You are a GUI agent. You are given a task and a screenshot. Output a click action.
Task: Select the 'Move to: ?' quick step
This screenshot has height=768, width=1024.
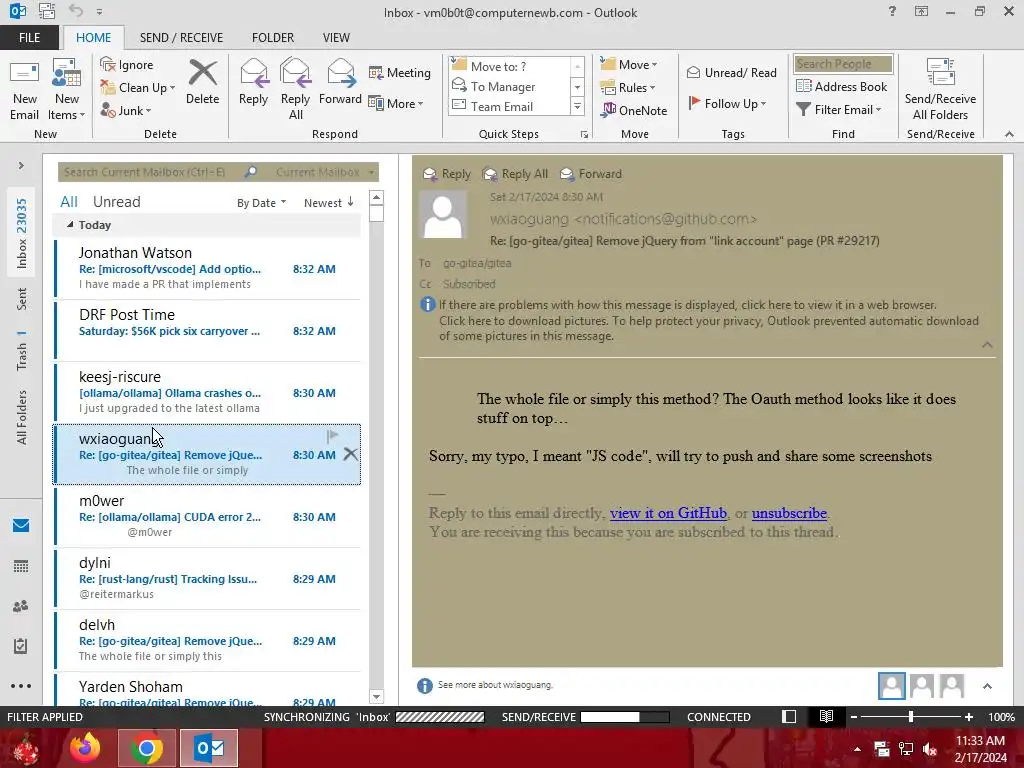510,66
